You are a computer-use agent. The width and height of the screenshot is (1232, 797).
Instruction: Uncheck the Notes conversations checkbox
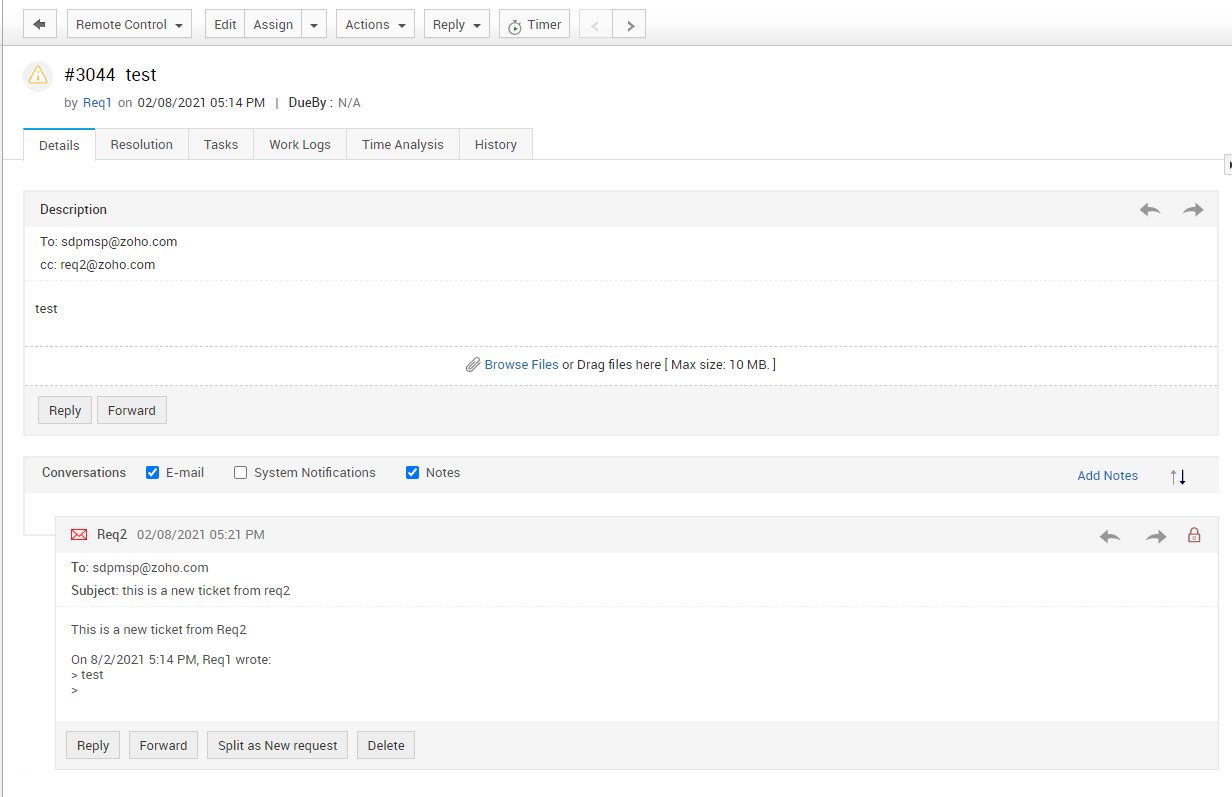(412, 473)
